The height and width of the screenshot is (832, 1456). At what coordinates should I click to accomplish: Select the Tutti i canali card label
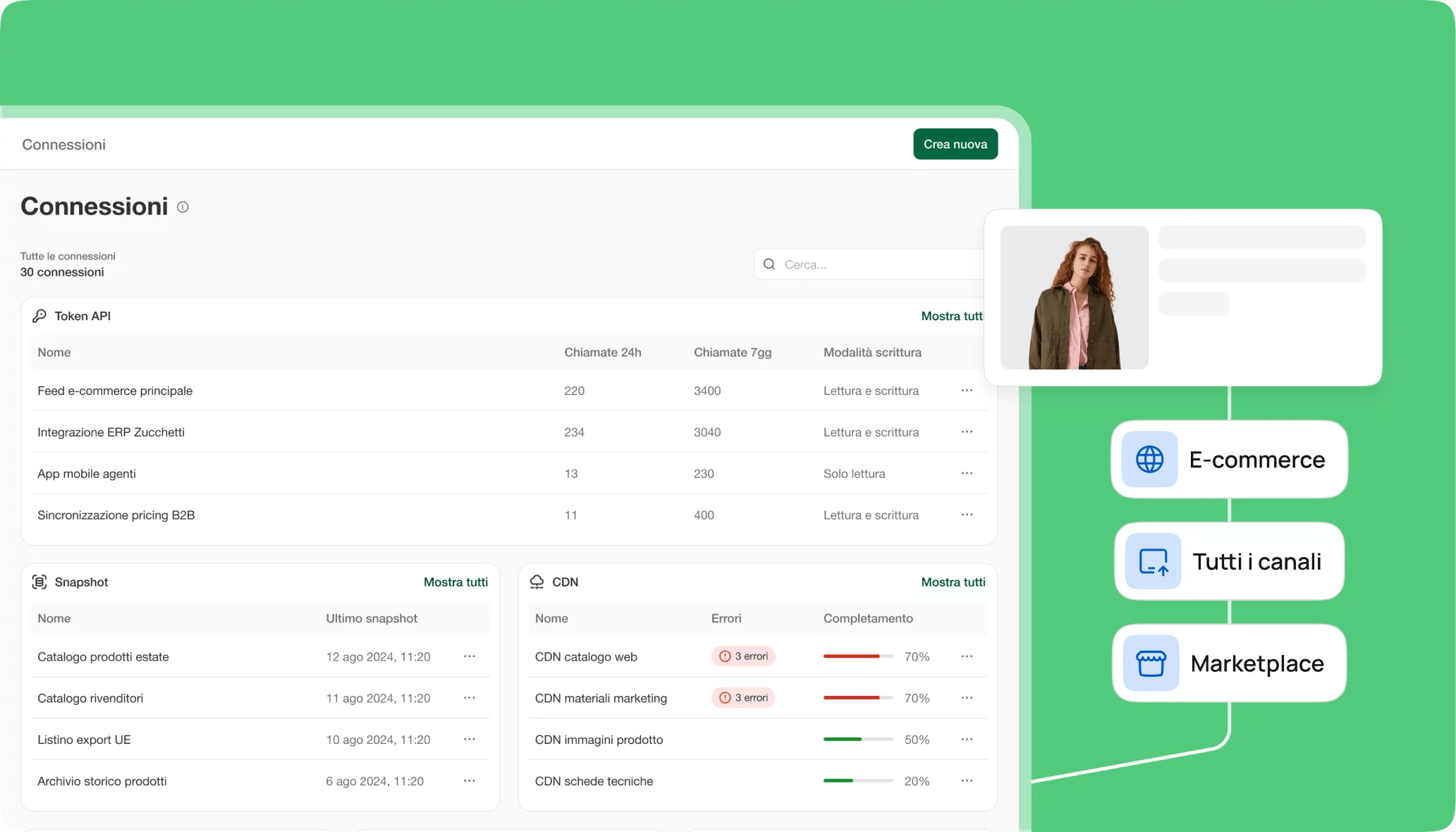pyautogui.click(x=1257, y=562)
